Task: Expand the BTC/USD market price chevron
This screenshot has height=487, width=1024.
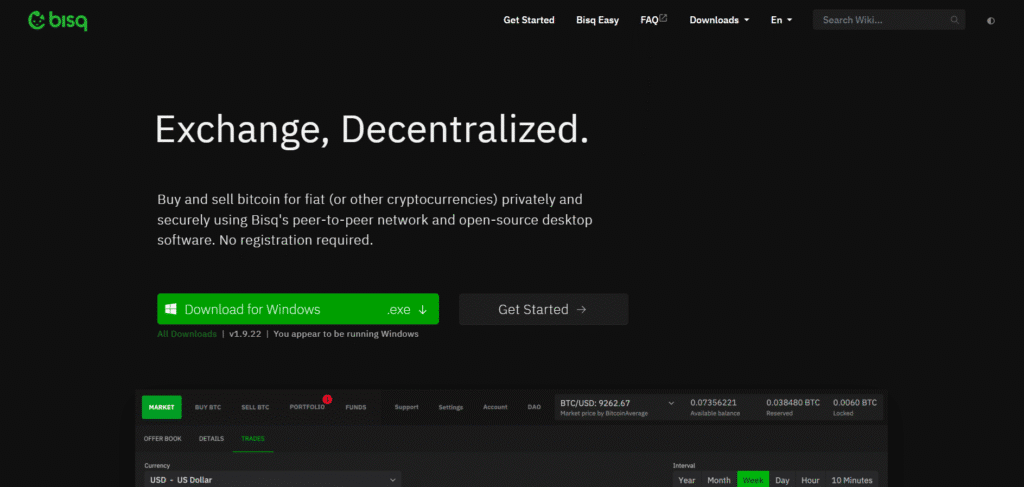Action: (x=670, y=403)
